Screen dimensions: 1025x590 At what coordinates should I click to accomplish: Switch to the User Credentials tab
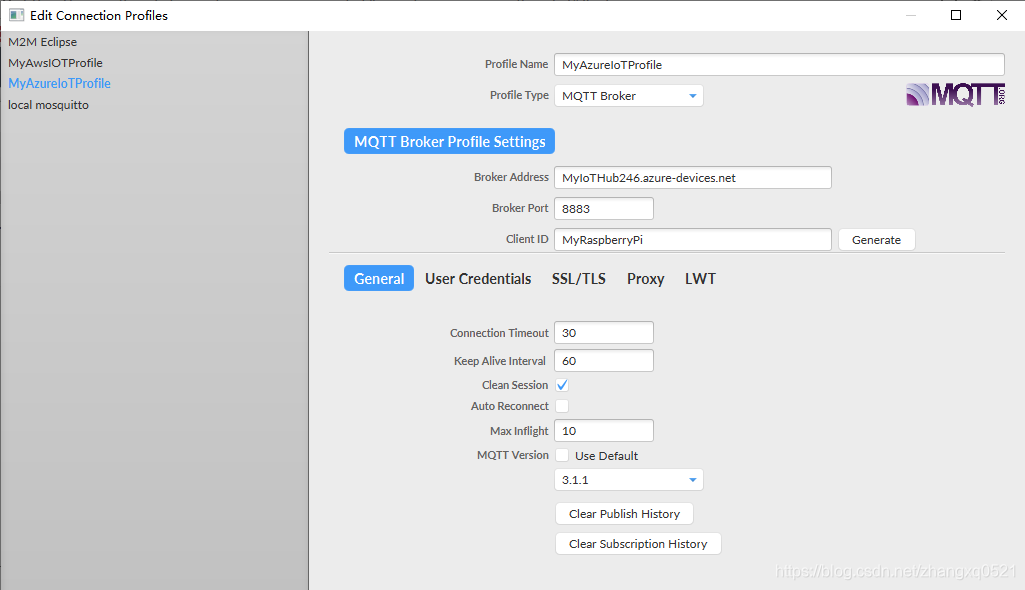[x=478, y=278]
